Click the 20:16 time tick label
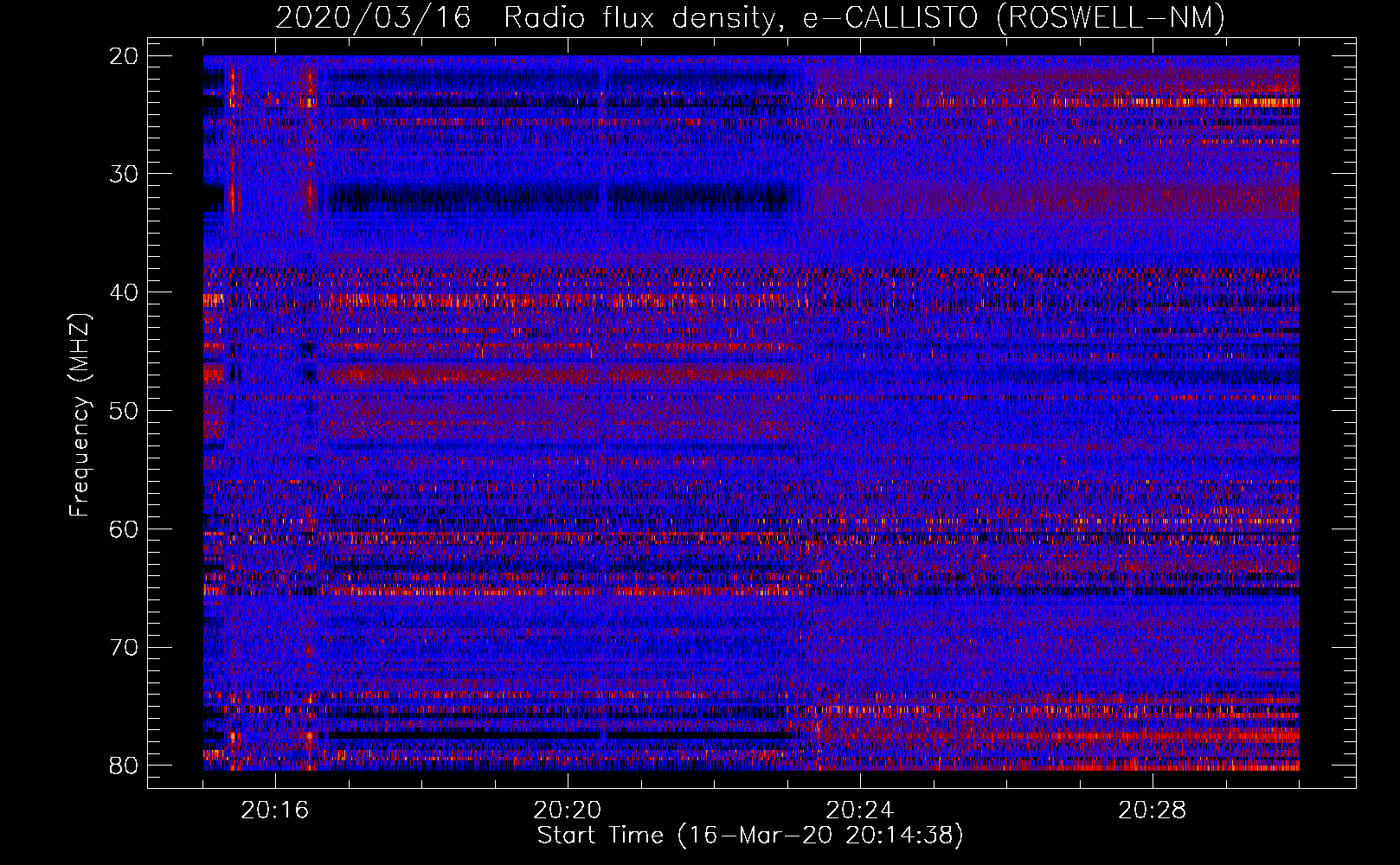The height and width of the screenshot is (865, 1400). 275,811
